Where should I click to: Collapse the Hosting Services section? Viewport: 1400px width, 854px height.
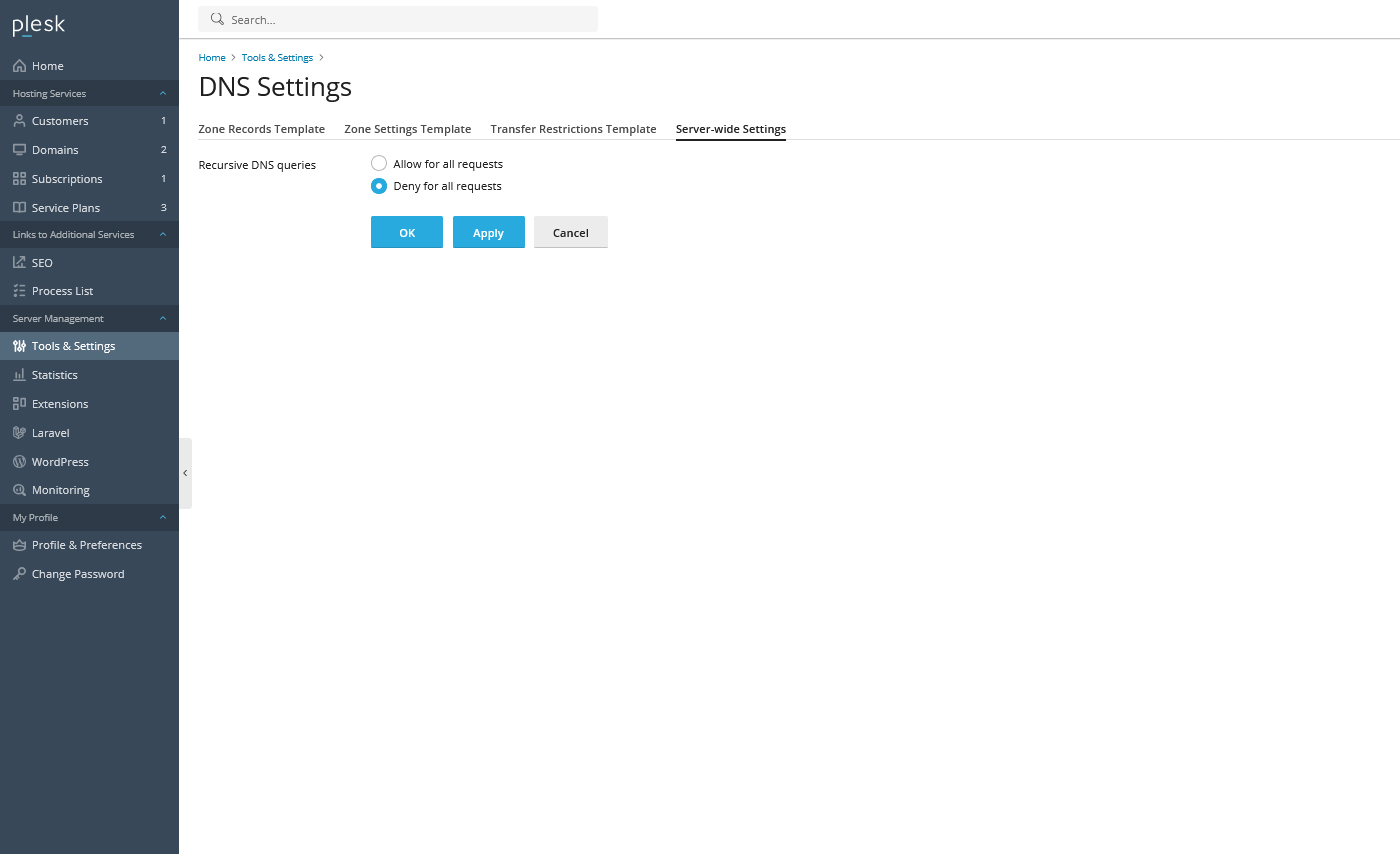click(x=162, y=92)
